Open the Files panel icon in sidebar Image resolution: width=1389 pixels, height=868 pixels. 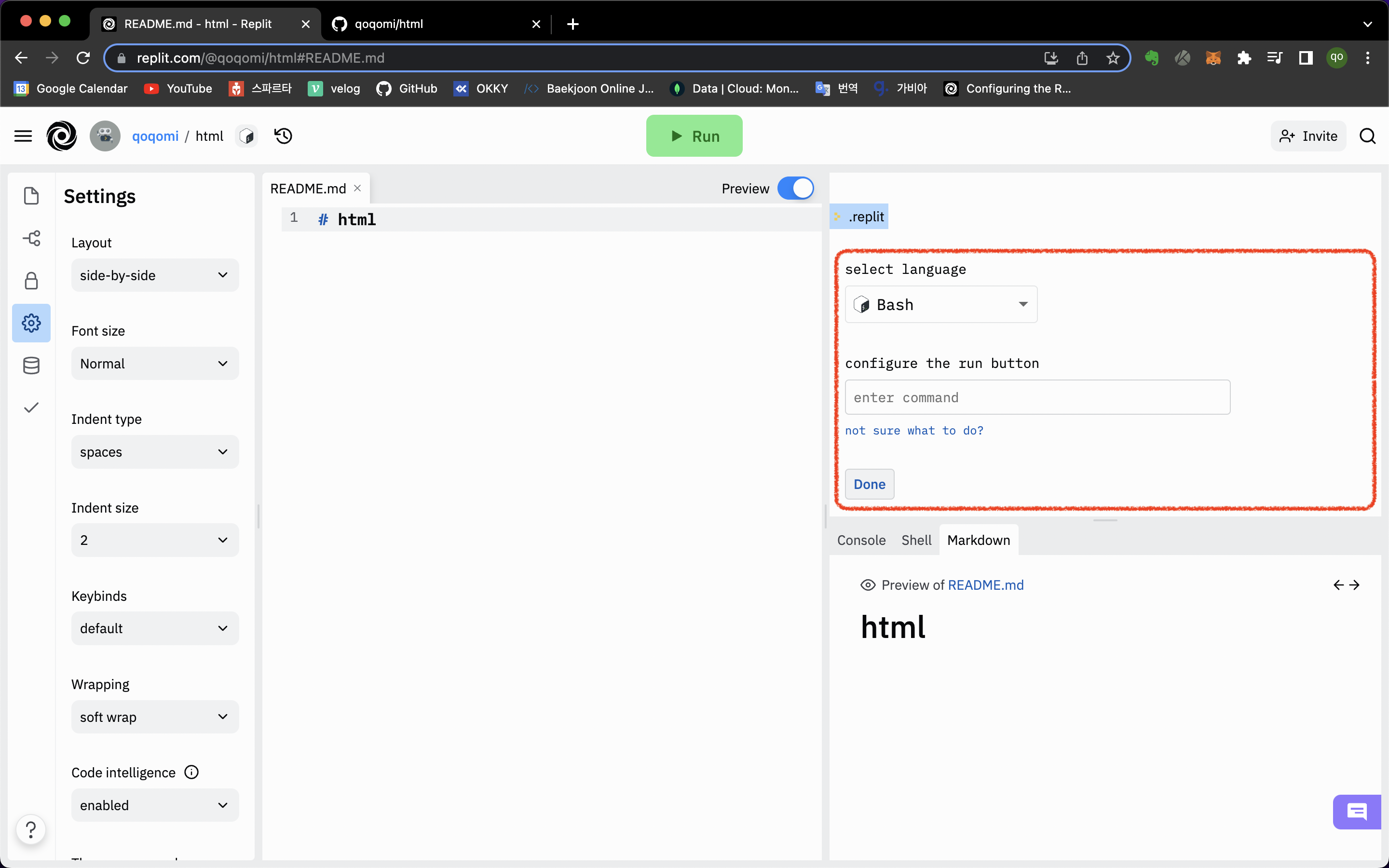click(31, 196)
